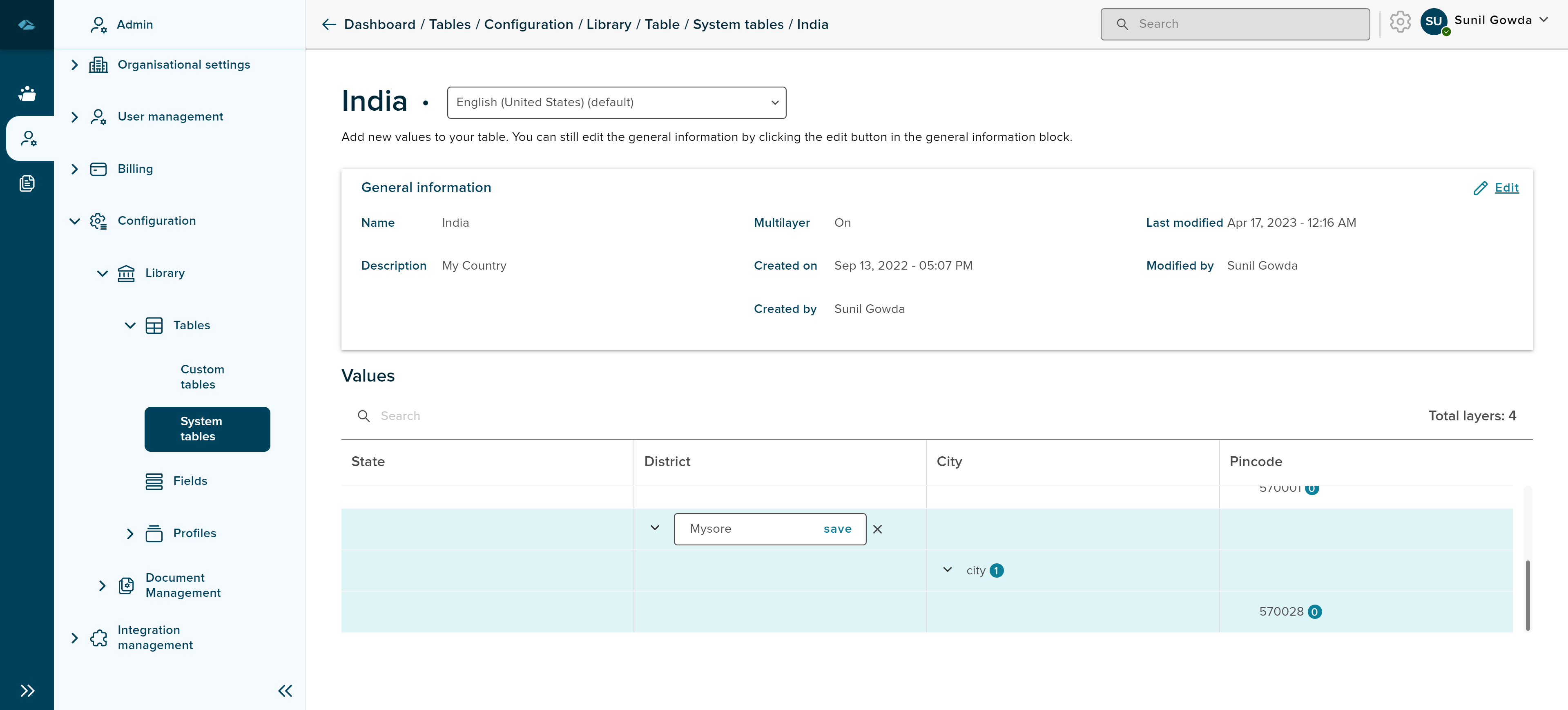Open Profiles menu item
This screenshot has width=1568, height=710.
194,534
